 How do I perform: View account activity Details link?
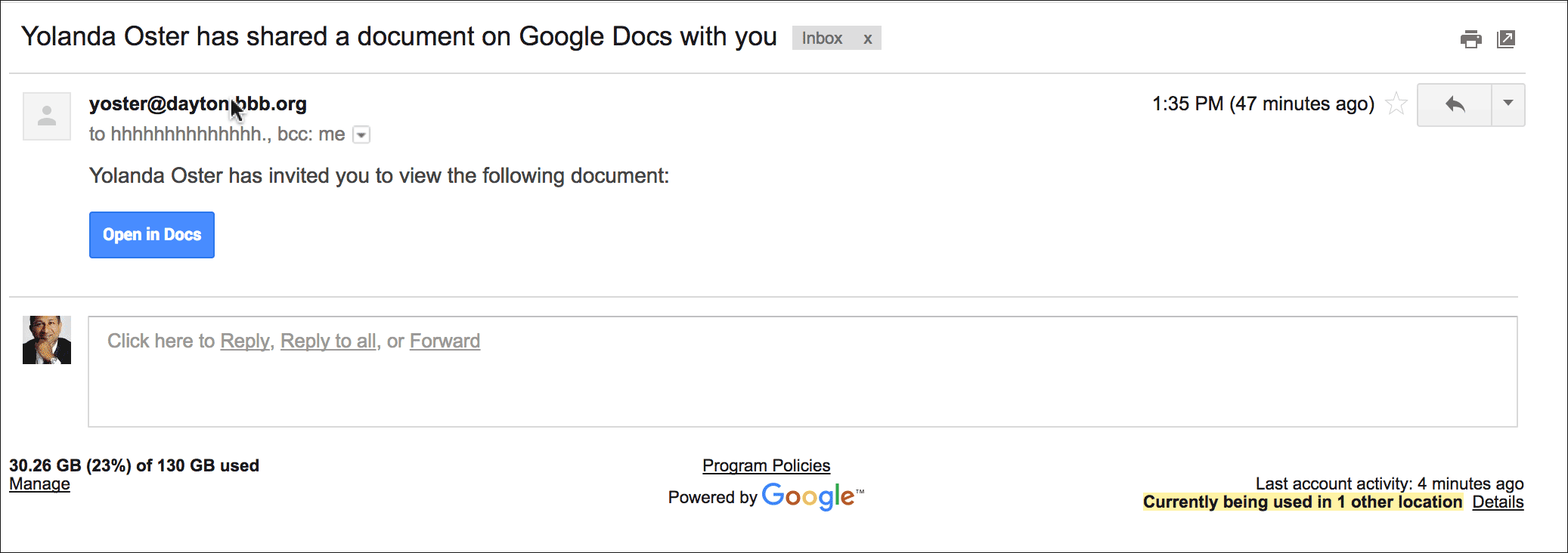1498,502
